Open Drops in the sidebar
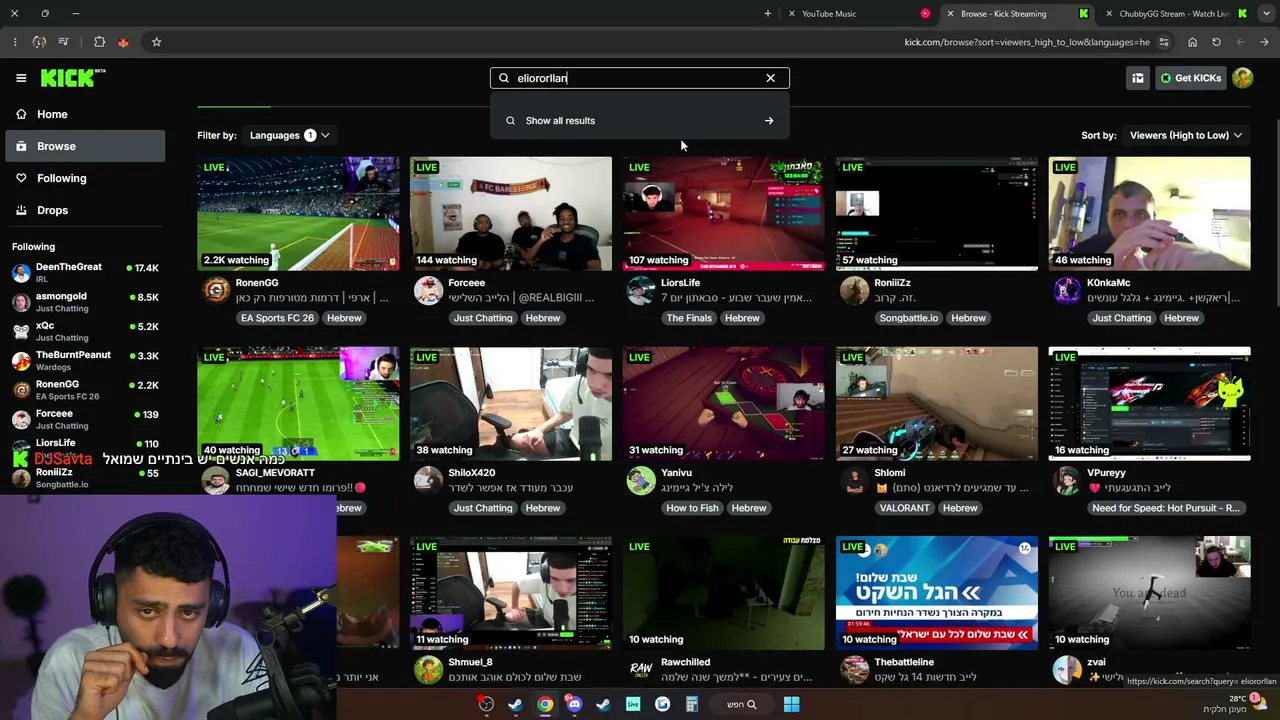 coord(85,210)
